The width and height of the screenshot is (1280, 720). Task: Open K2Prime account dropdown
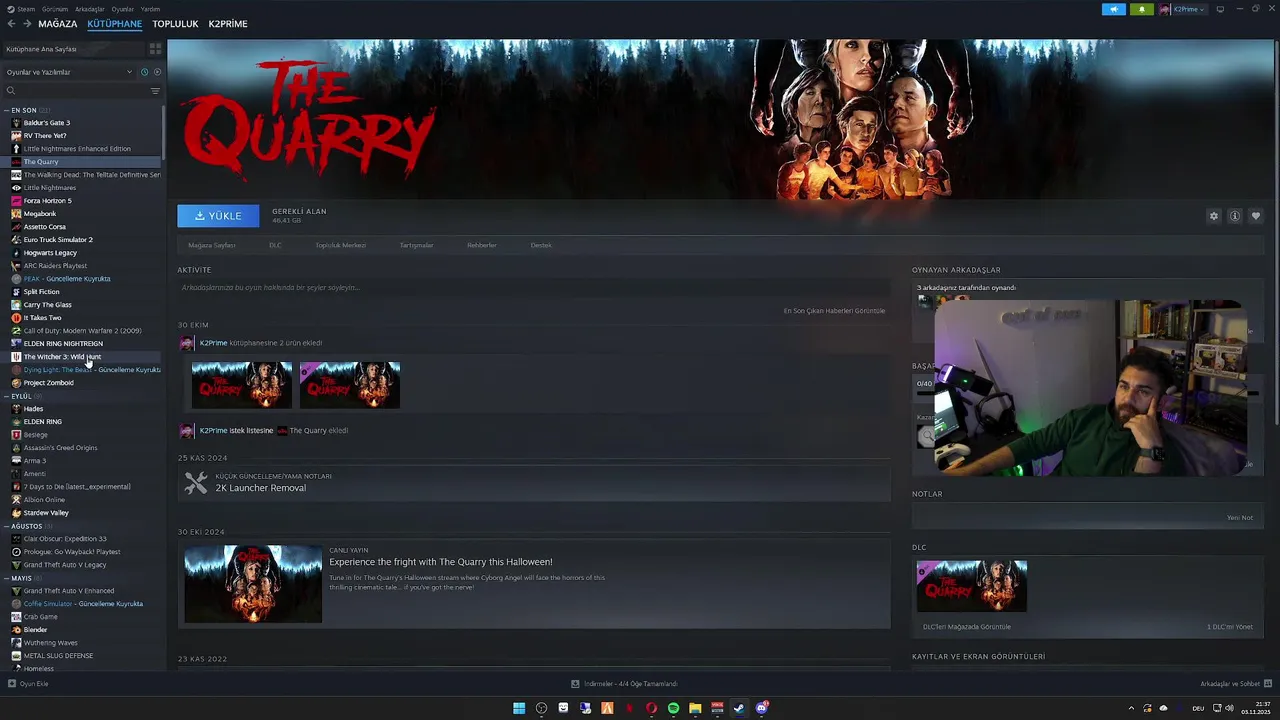point(1183,9)
